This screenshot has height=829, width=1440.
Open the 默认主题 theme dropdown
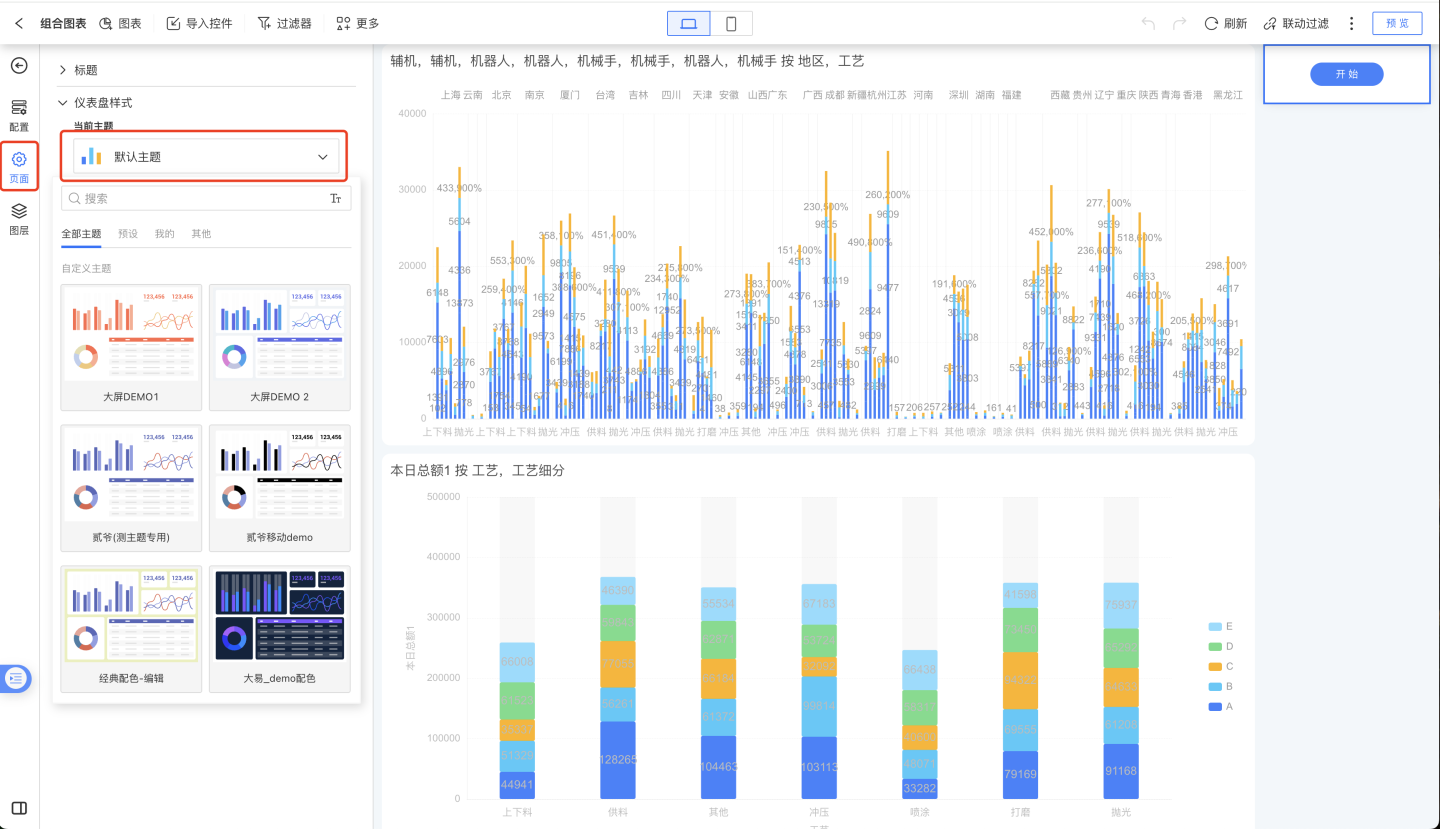(207, 157)
